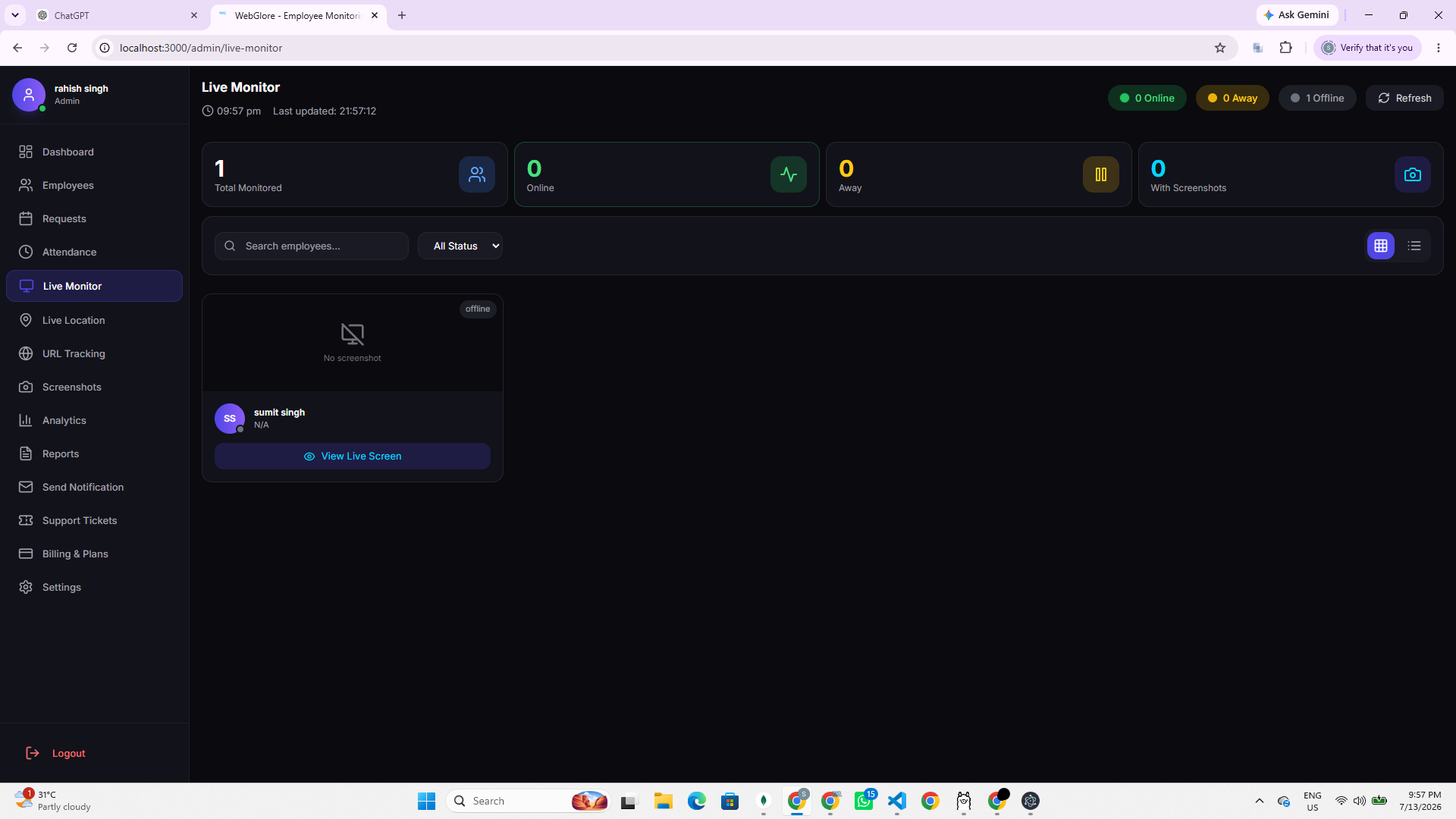Open the All Status dropdown

click(460, 246)
